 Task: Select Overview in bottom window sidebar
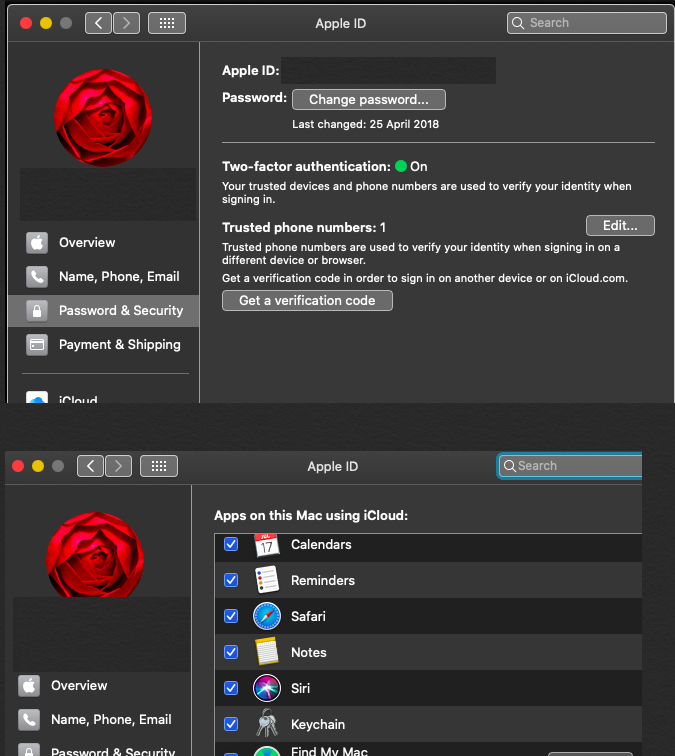pos(98,686)
